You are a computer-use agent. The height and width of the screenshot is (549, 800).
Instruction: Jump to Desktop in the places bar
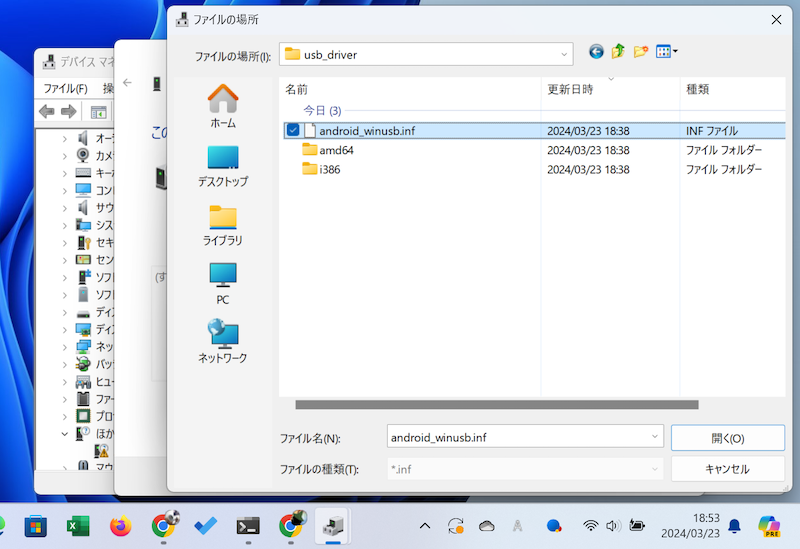(223, 165)
